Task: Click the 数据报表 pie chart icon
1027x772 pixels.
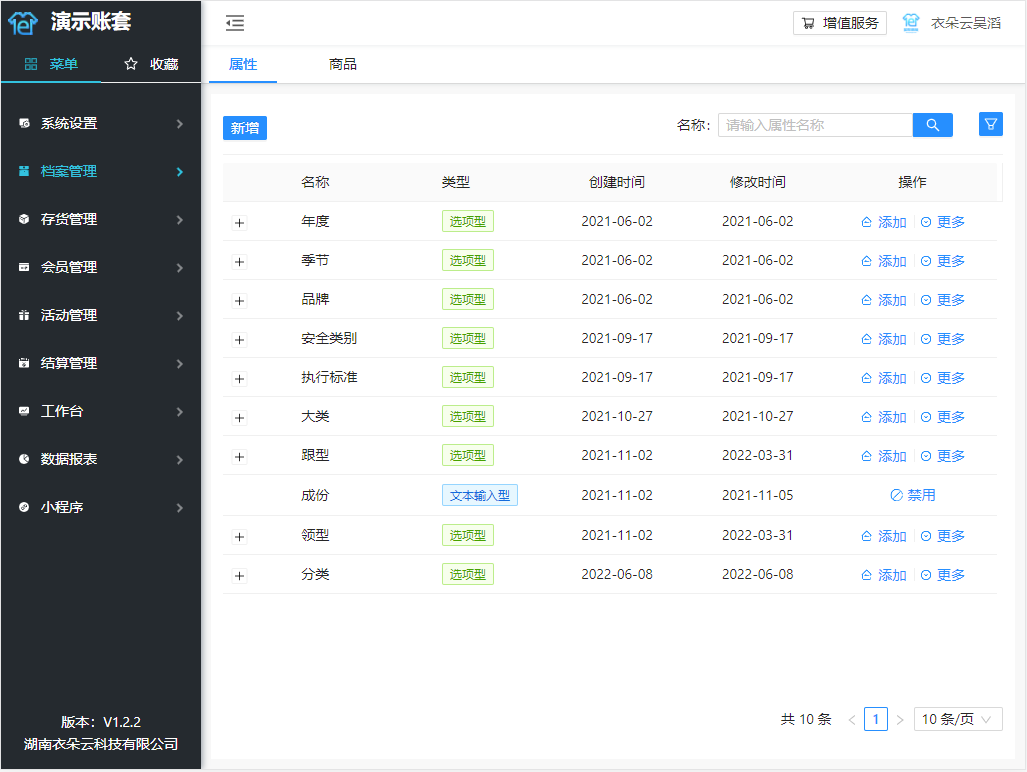Action: [24, 459]
